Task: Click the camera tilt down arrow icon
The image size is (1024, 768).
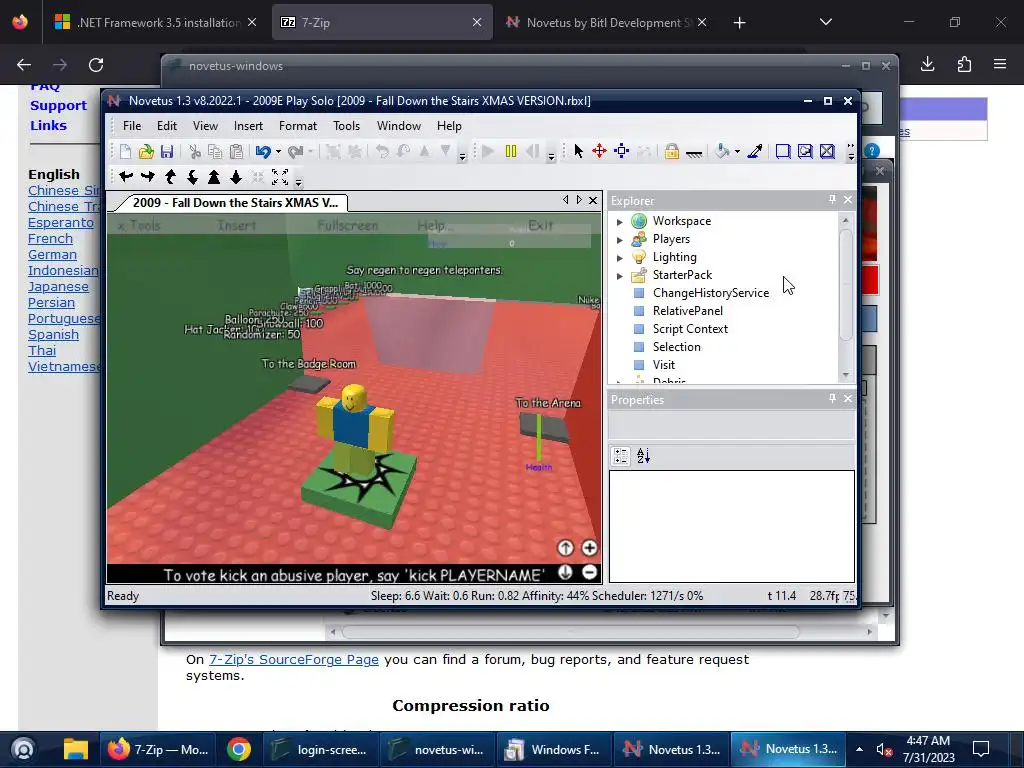Action: tap(192, 176)
